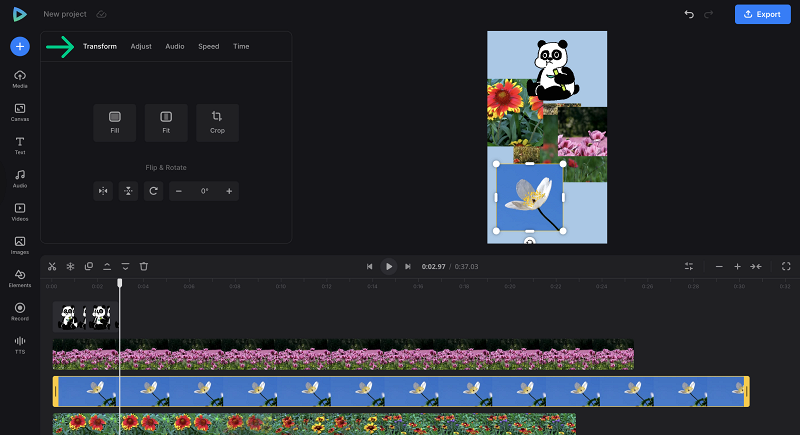Switch to the Adjust tab
The height and width of the screenshot is (435, 800).
[141, 46]
